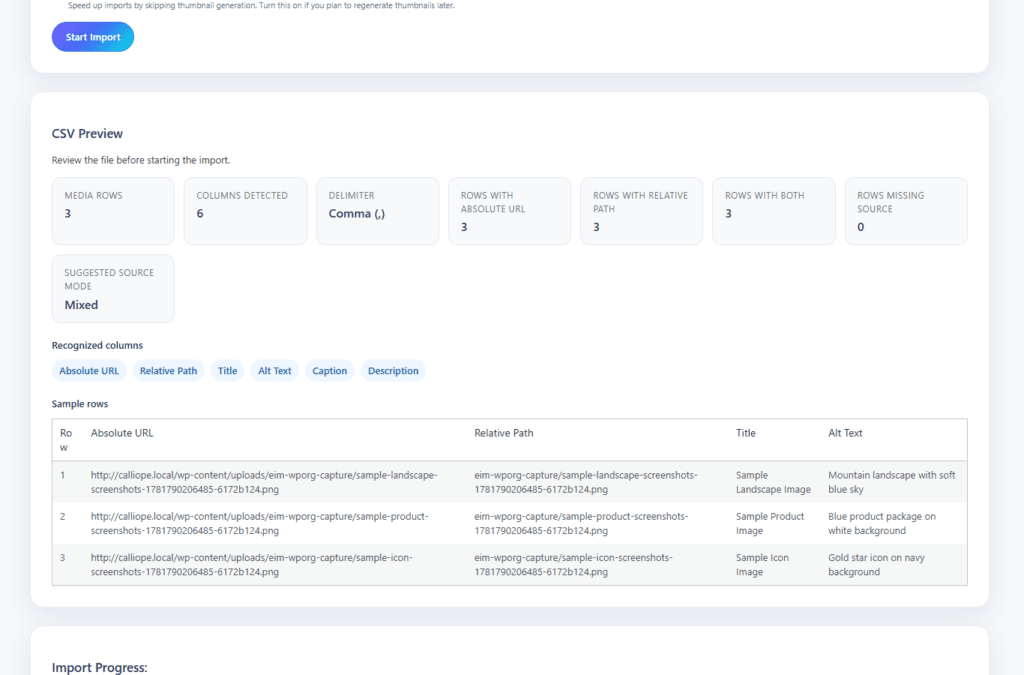
Task: Click the Alt Text table header
Action: coord(845,433)
